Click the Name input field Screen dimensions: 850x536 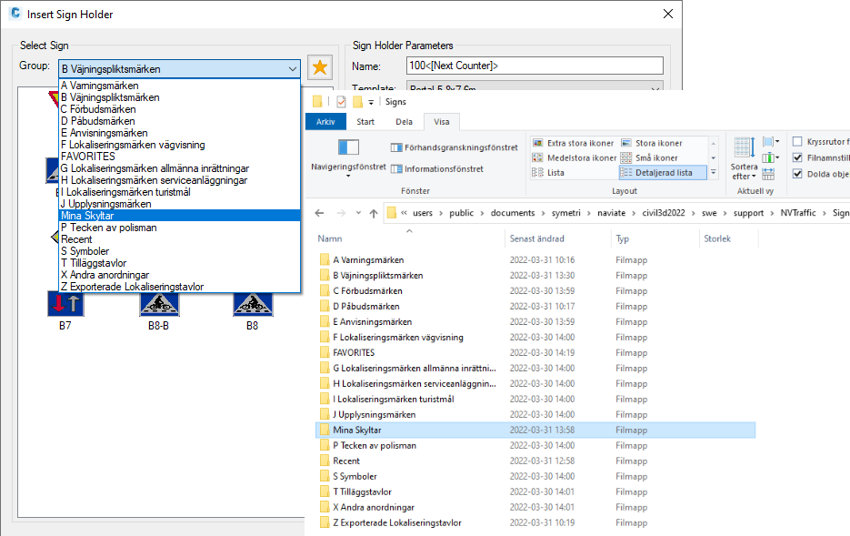(x=535, y=66)
